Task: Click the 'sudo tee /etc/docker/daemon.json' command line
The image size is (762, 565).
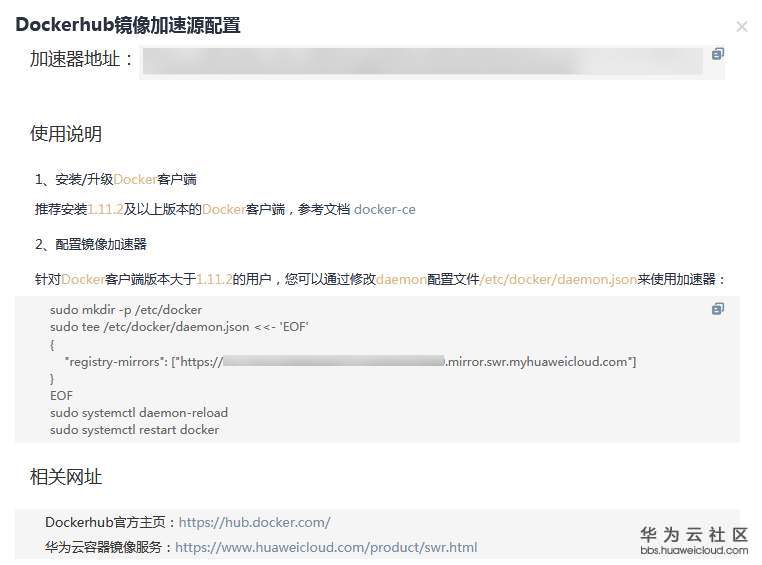Action: pos(179,326)
